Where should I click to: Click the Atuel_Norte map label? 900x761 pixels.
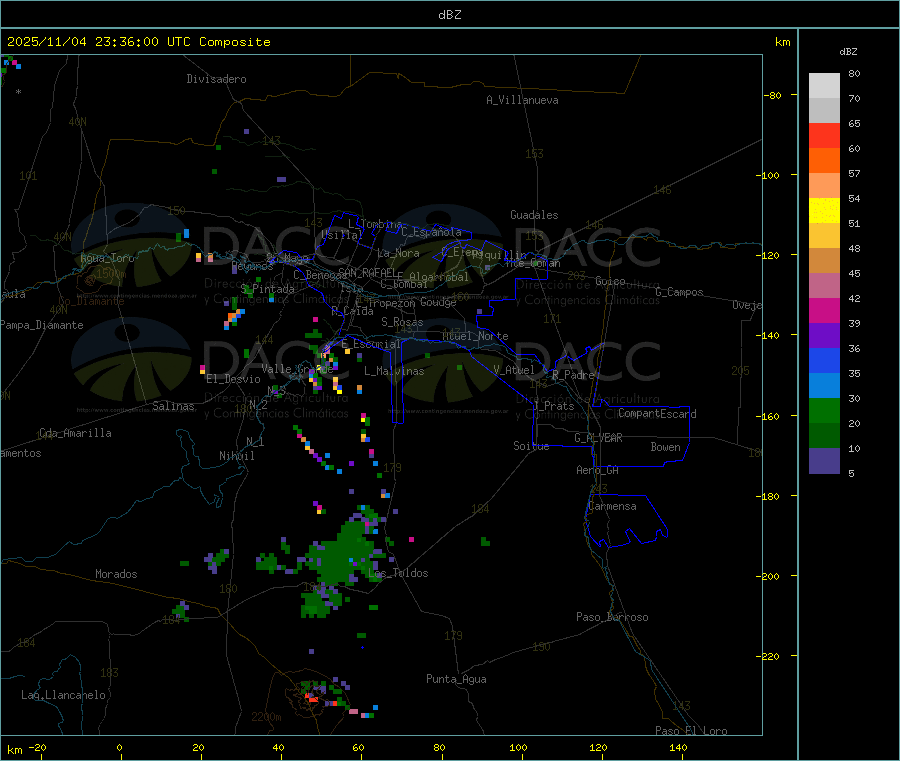point(475,336)
